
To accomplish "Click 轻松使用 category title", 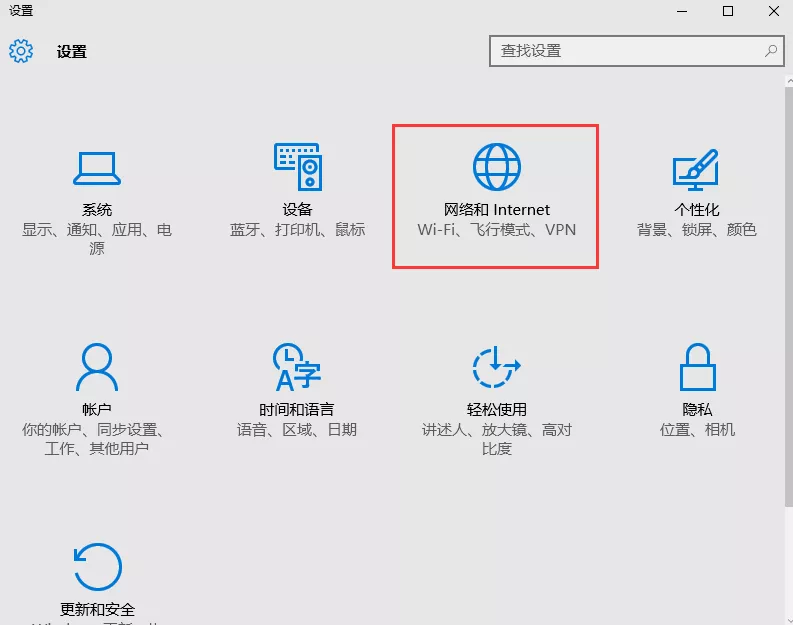I will click(497, 410).
